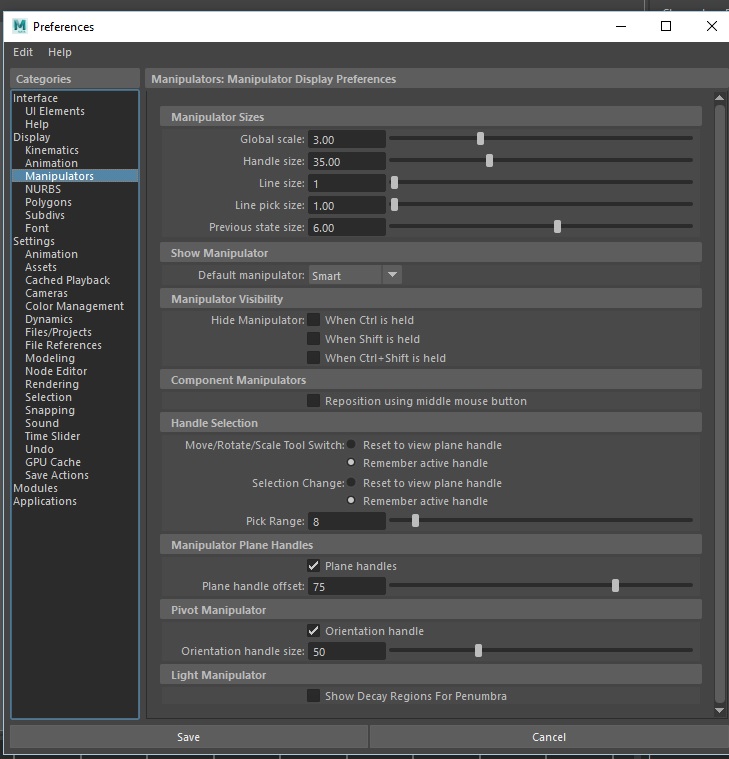The height and width of the screenshot is (759, 729).
Task: Collapse the Component Manipulators section
Action: click(x=431, y=380)
